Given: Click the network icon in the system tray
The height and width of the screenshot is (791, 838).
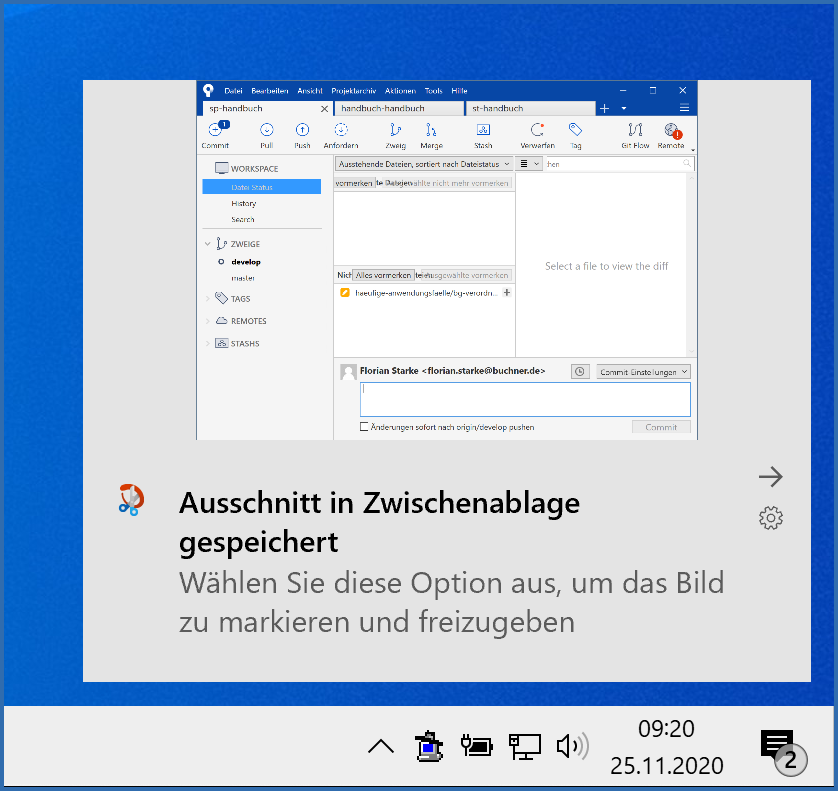Looking at the screenshot, I should pos(525,746).
